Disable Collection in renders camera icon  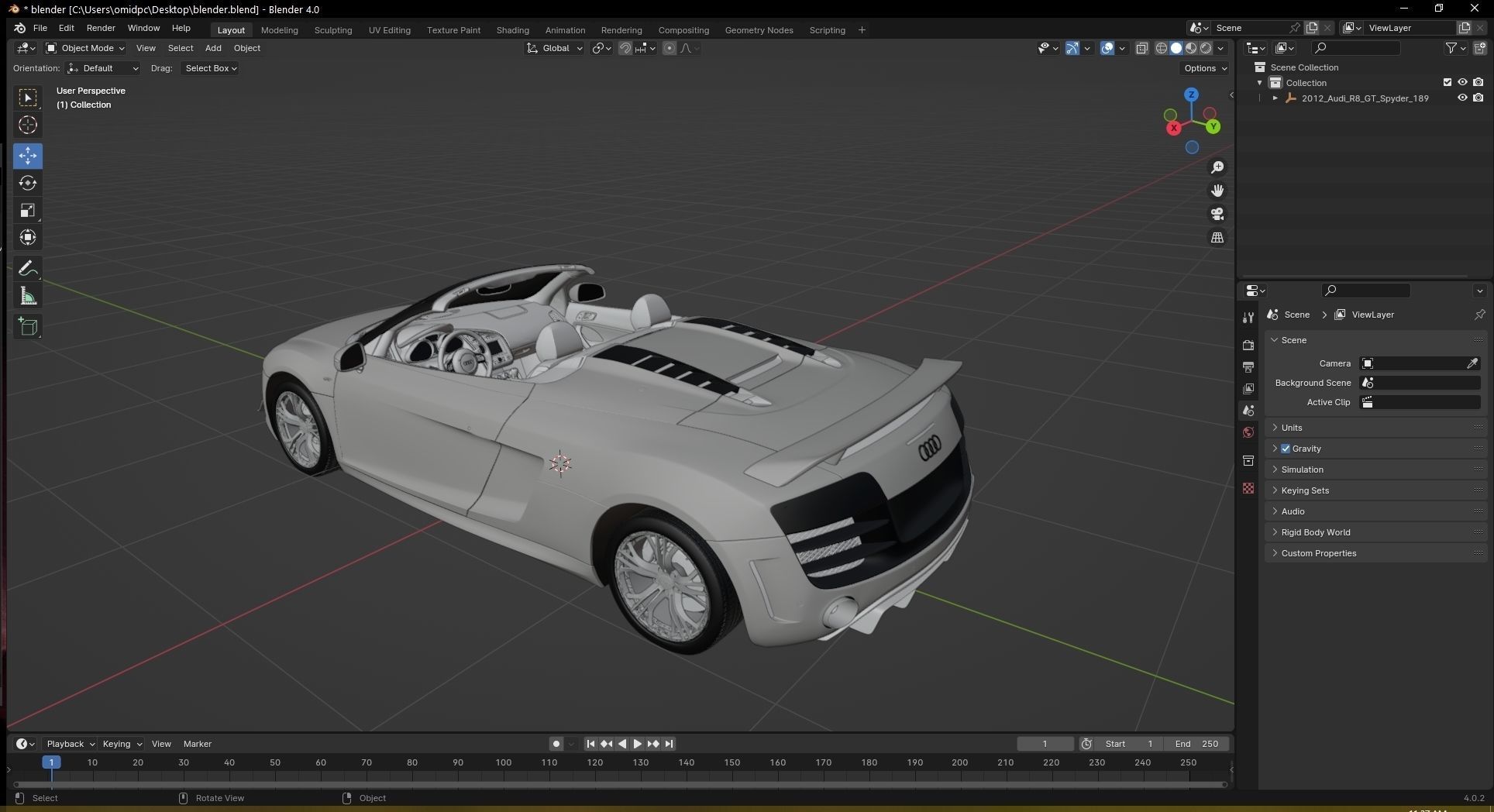1478,82
